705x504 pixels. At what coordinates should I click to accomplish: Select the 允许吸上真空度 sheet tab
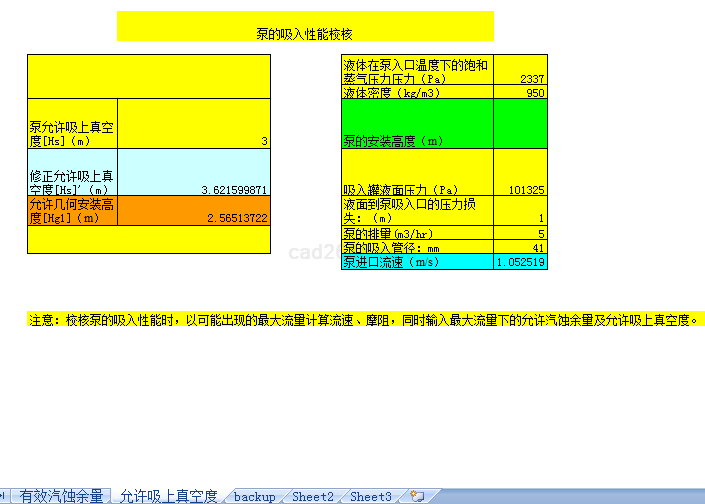168,496
